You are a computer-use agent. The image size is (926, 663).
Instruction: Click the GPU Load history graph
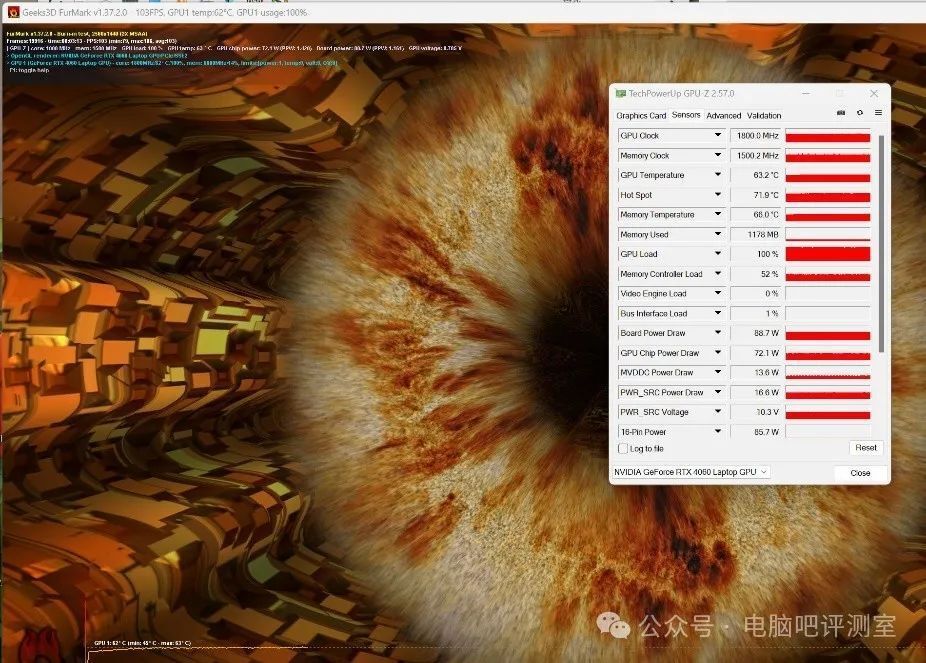pyautogui.click(x=827, y=254)
